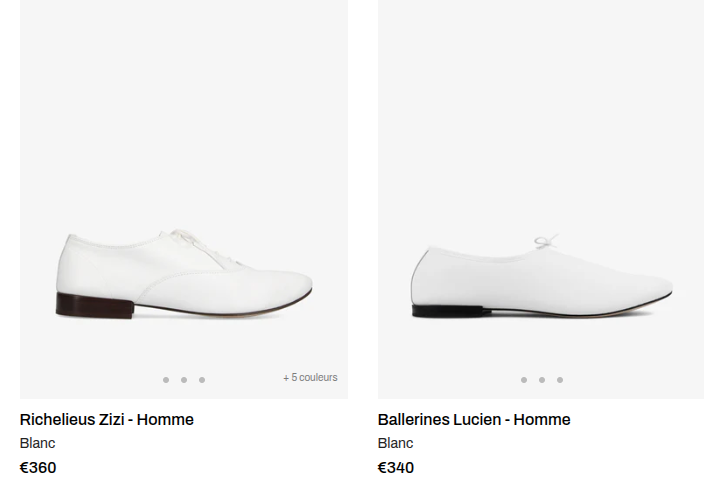Expand the "+ 5 couleurs" color options
The width and height of the screenshot is (704, 481).
tap(310, 378)
